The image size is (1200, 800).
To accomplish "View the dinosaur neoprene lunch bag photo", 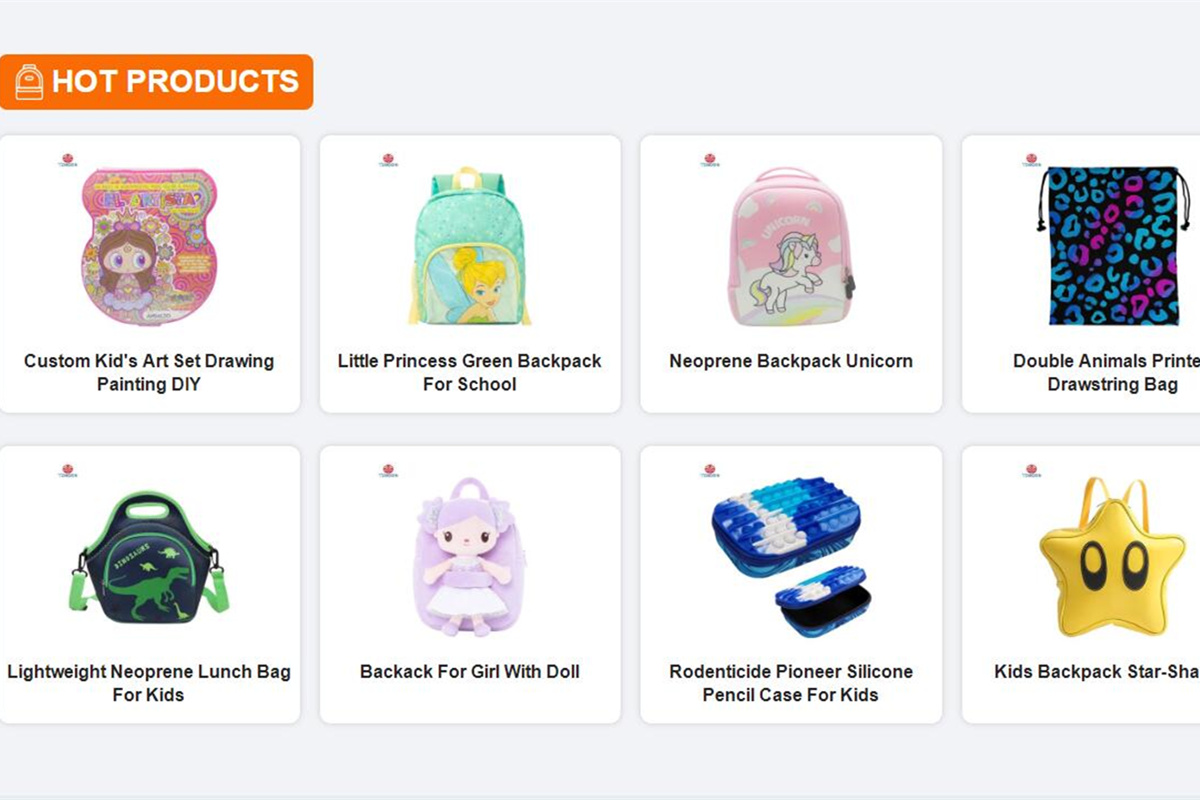I will click(149, 557).
